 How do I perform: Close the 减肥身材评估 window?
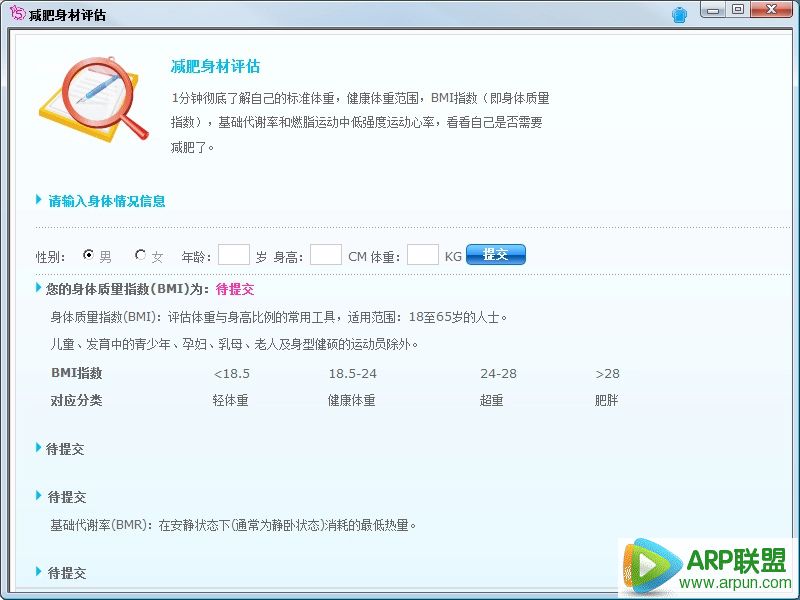pos(771,10)
